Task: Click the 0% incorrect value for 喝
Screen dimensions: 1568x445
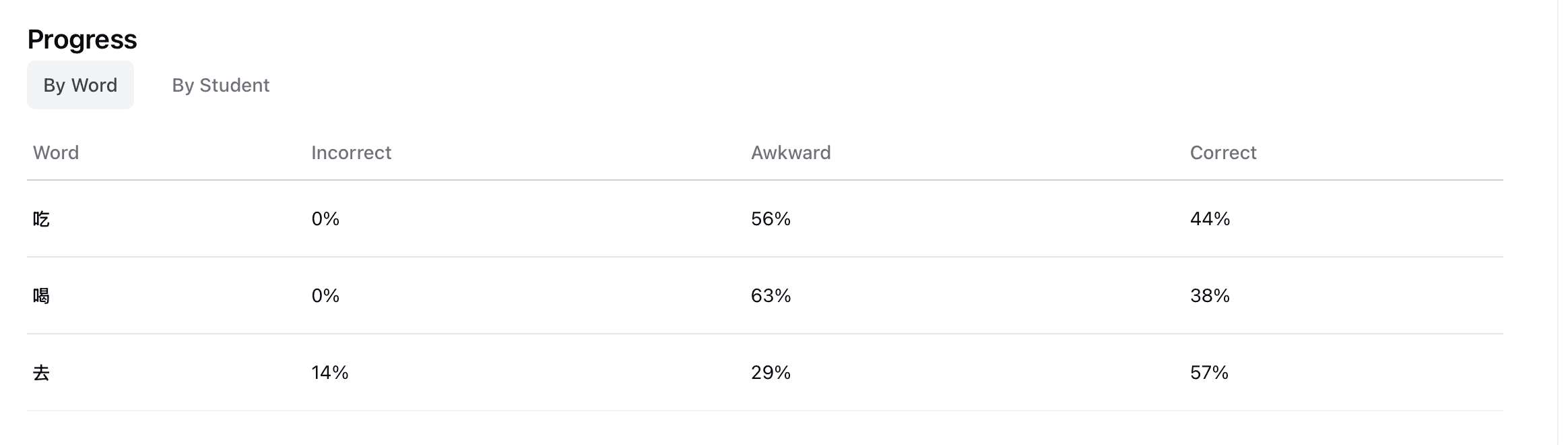Action: (325, 296)
